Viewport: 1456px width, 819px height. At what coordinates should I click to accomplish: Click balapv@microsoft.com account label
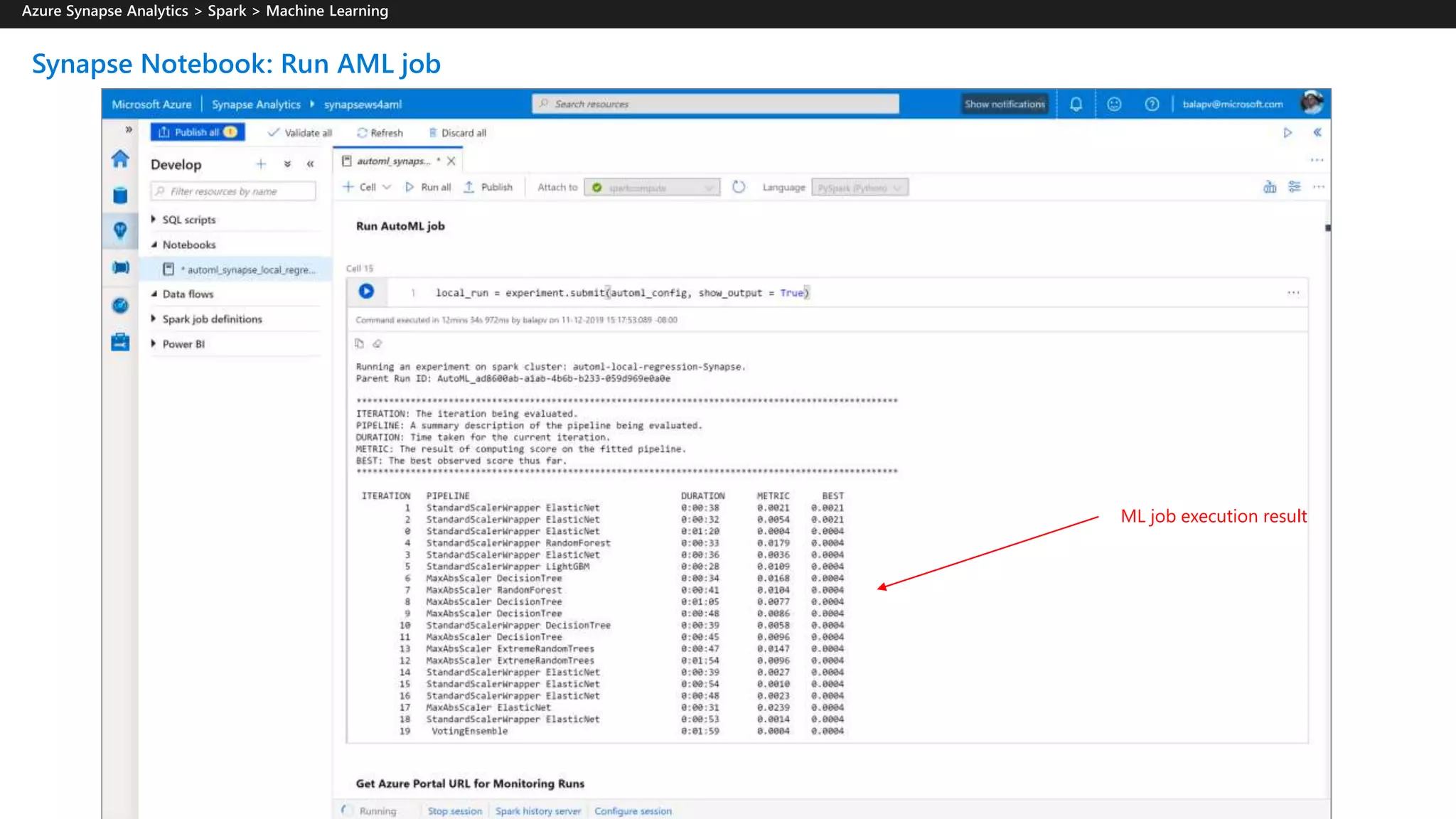[1233, 104]
